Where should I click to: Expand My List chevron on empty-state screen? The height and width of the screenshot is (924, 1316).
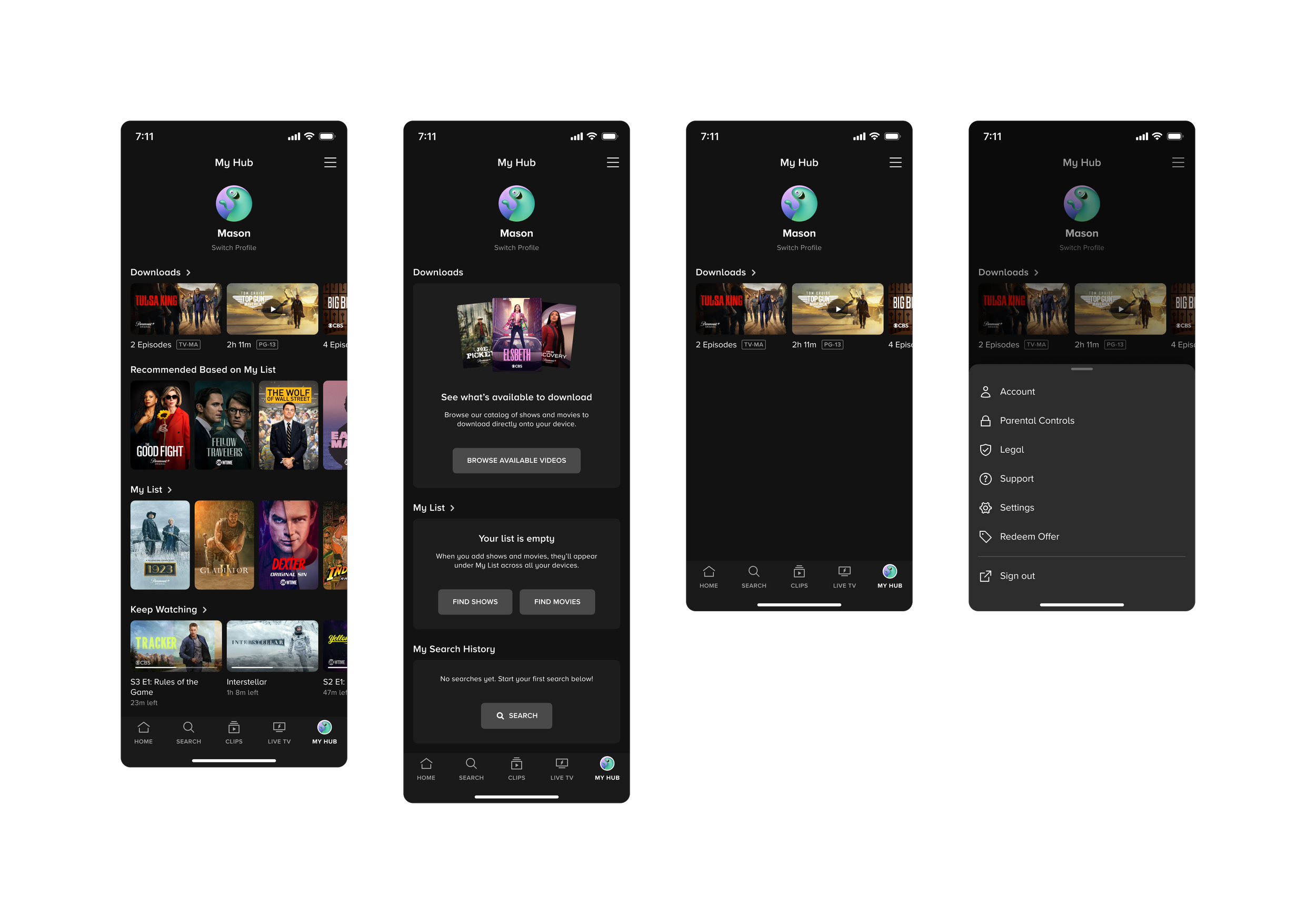[x=452, y=509]
